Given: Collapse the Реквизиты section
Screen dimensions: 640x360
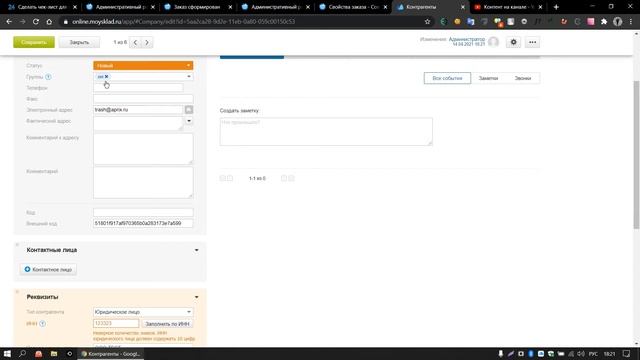Looking at the screenshot, I should pyautogui.click(x=197, y=297).
